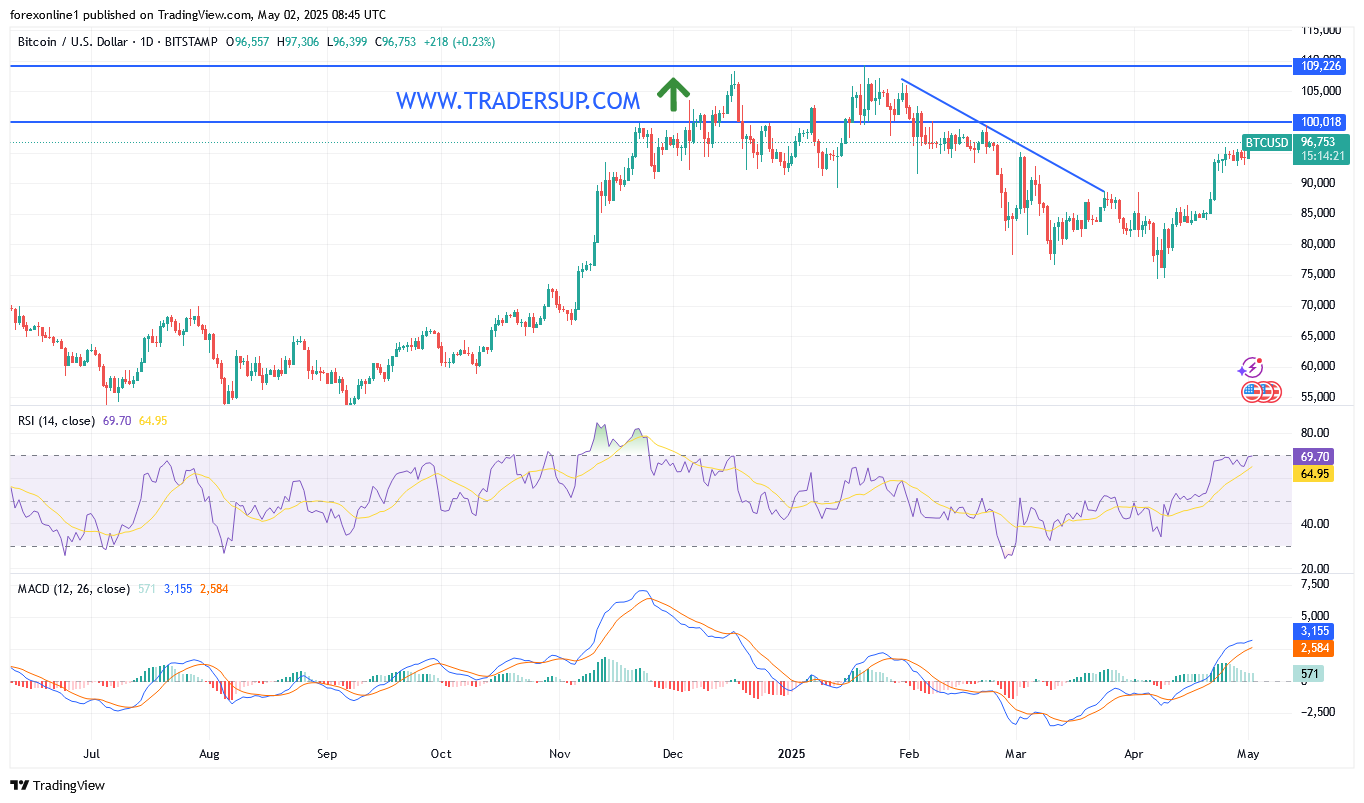Click 20.00 on the RSI axis
This screenshot has height=803, width=1364.
[x=1315, y=569]
